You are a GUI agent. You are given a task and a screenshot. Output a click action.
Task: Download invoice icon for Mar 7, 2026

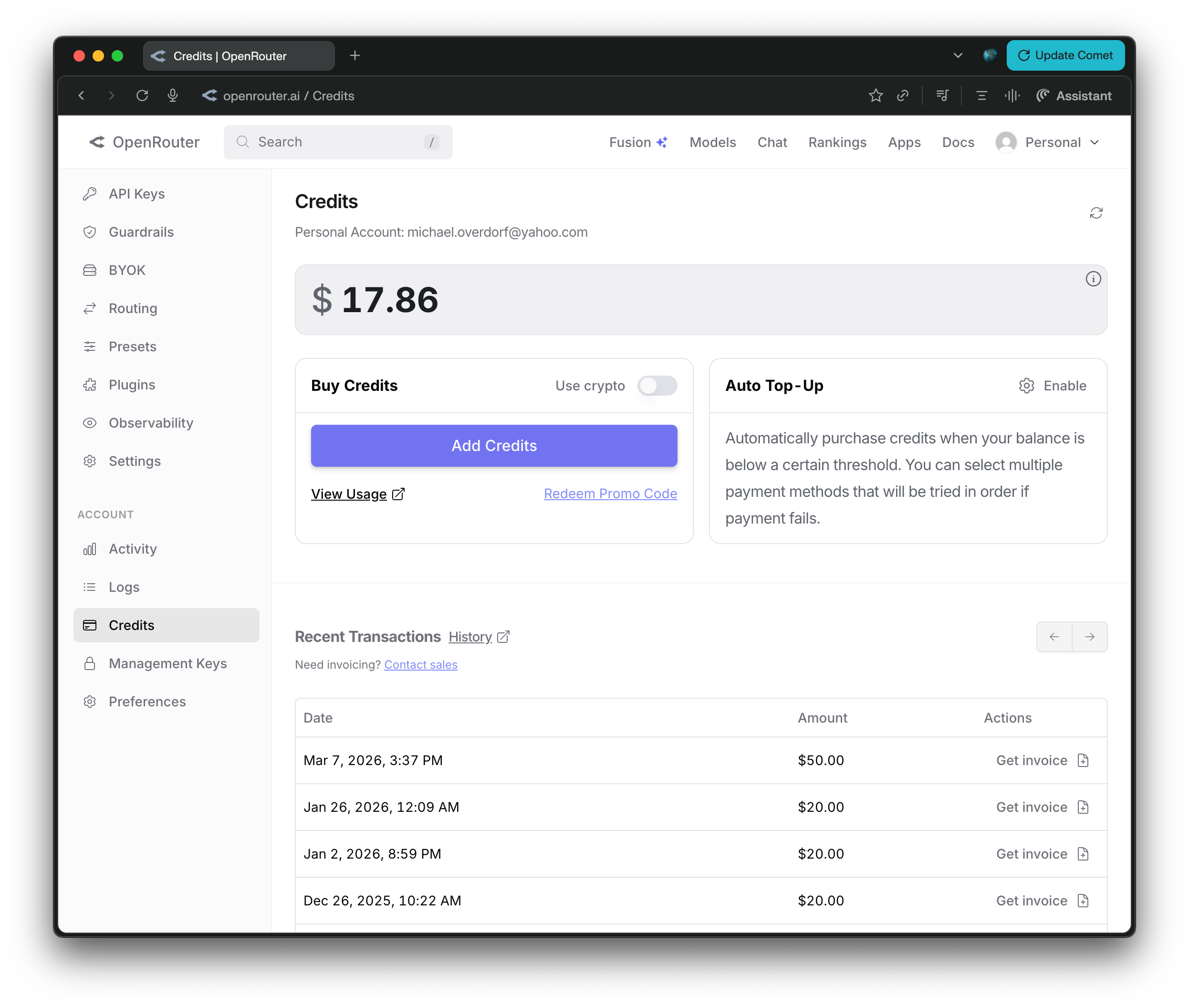click(1082, 760)
